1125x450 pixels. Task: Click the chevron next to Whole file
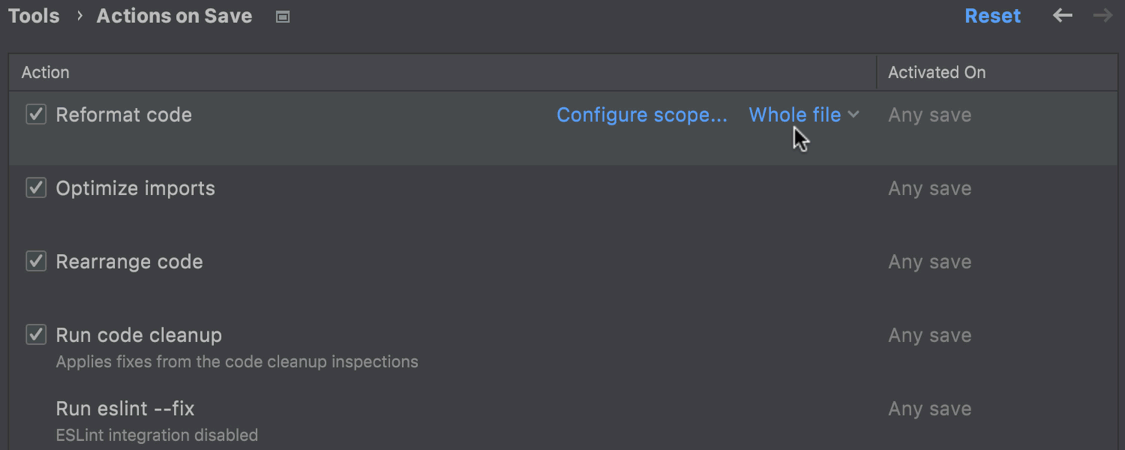pyautogui.click(x=853, y=114)
